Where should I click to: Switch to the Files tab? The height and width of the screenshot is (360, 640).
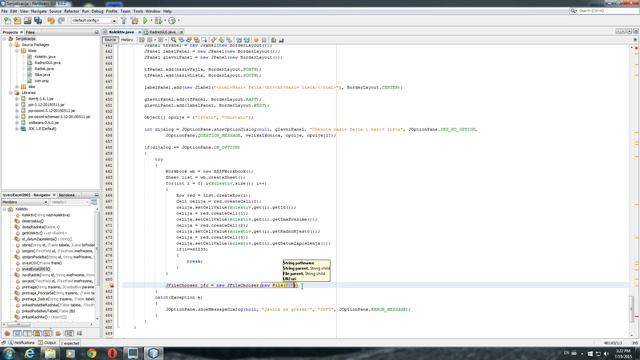(30, 32)
